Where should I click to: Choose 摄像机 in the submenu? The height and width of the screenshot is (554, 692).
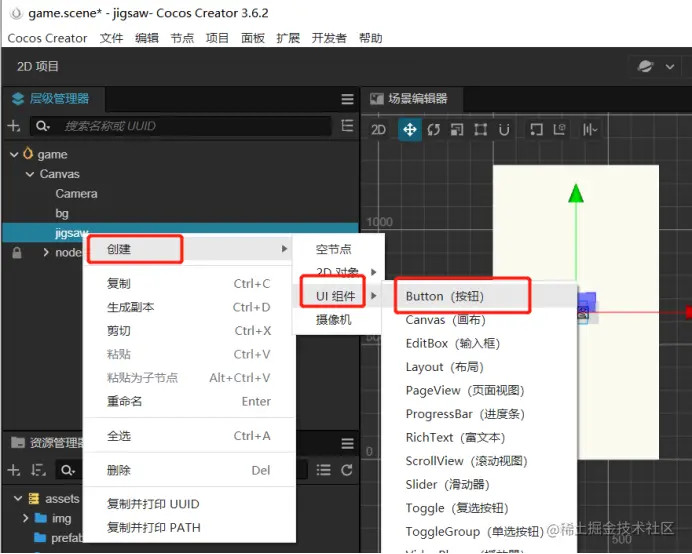[x=338, y=320]
